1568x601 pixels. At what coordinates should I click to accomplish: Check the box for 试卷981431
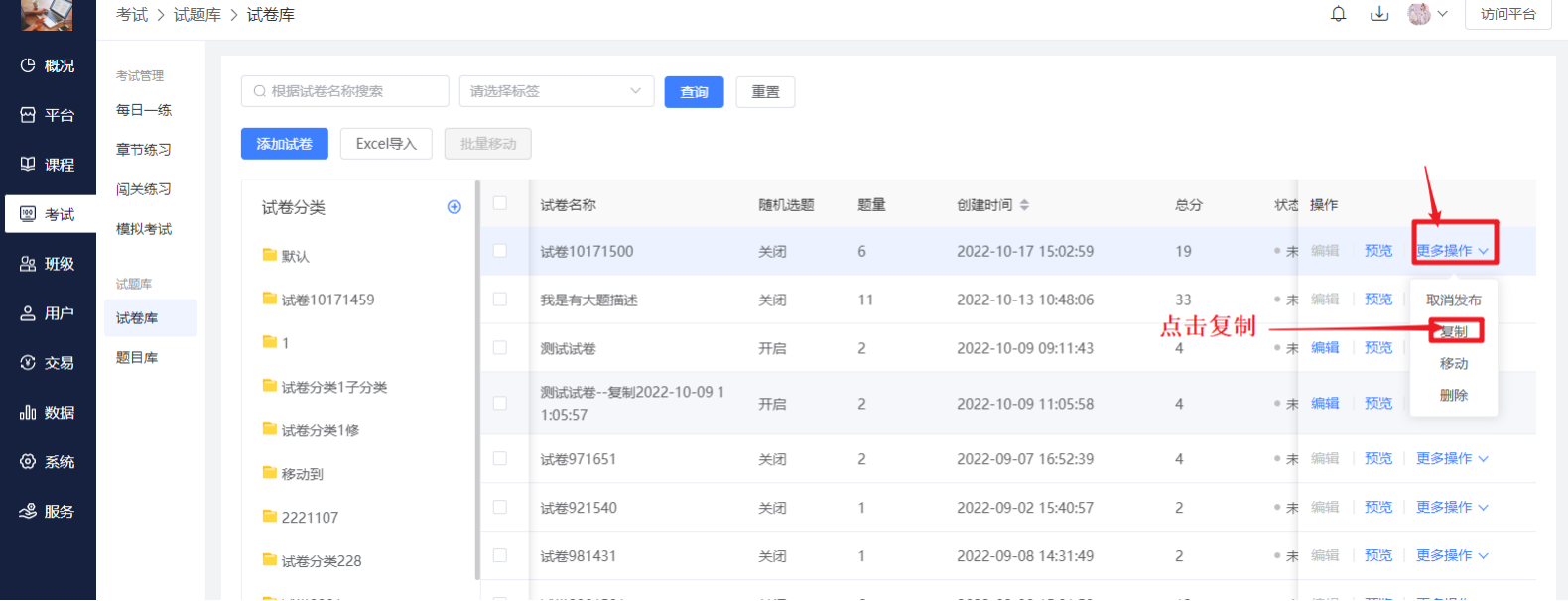500,555
